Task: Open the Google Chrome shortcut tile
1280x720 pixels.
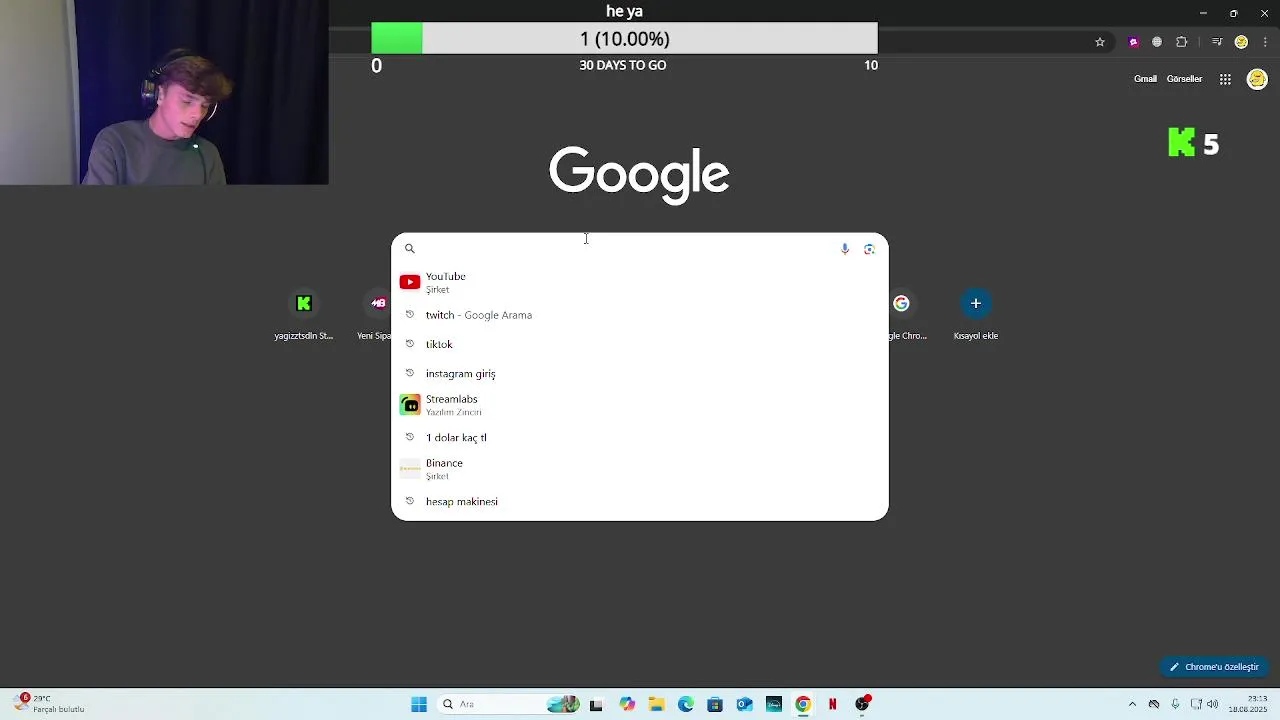Action: coord(906,314)
